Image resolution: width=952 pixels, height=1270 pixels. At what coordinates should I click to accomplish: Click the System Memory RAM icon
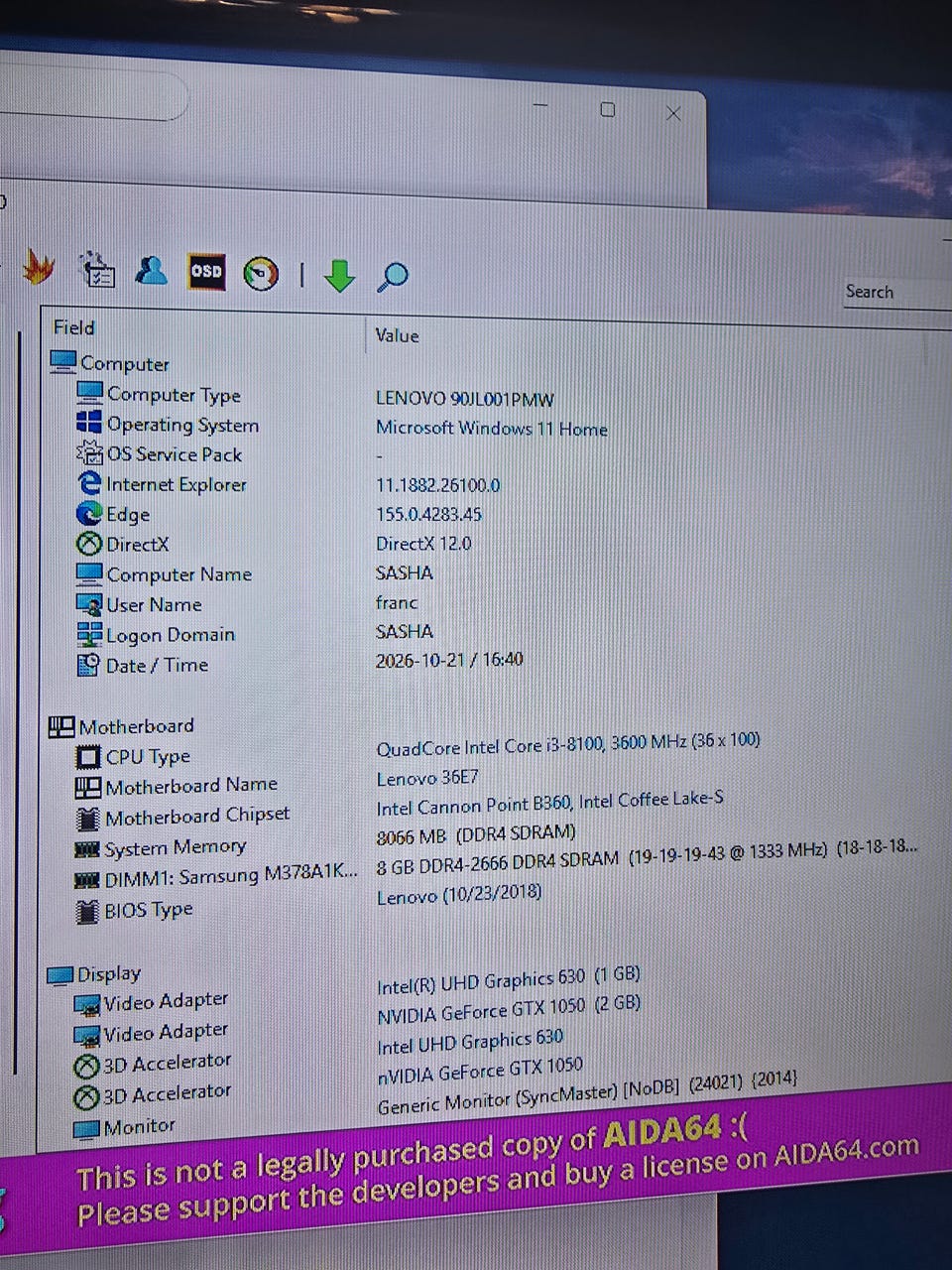[87, 849]
